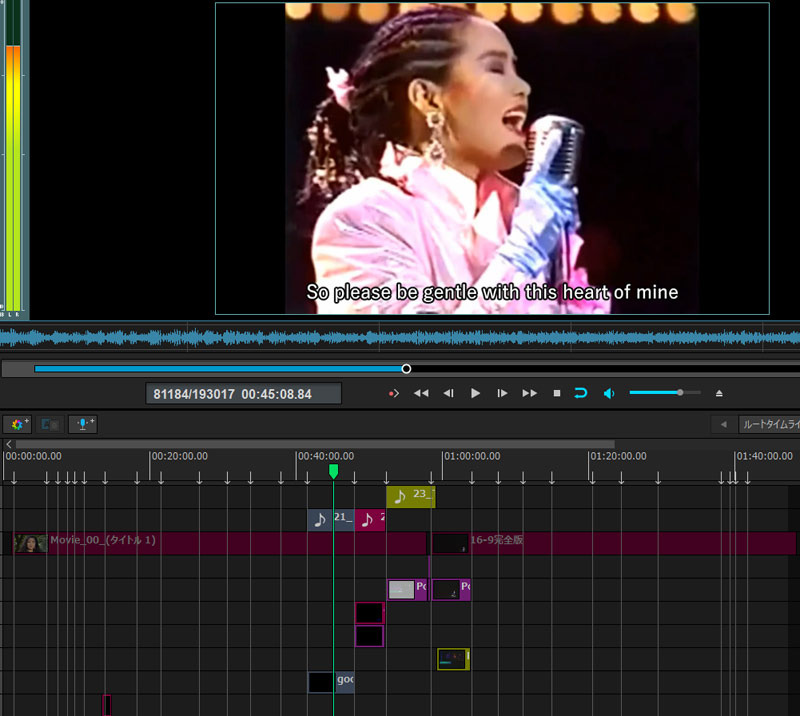Click the 00:20:00.00 ruler label
Image resolution: width=800 pixels, height=716 pixels.
[x=180, y=456]
